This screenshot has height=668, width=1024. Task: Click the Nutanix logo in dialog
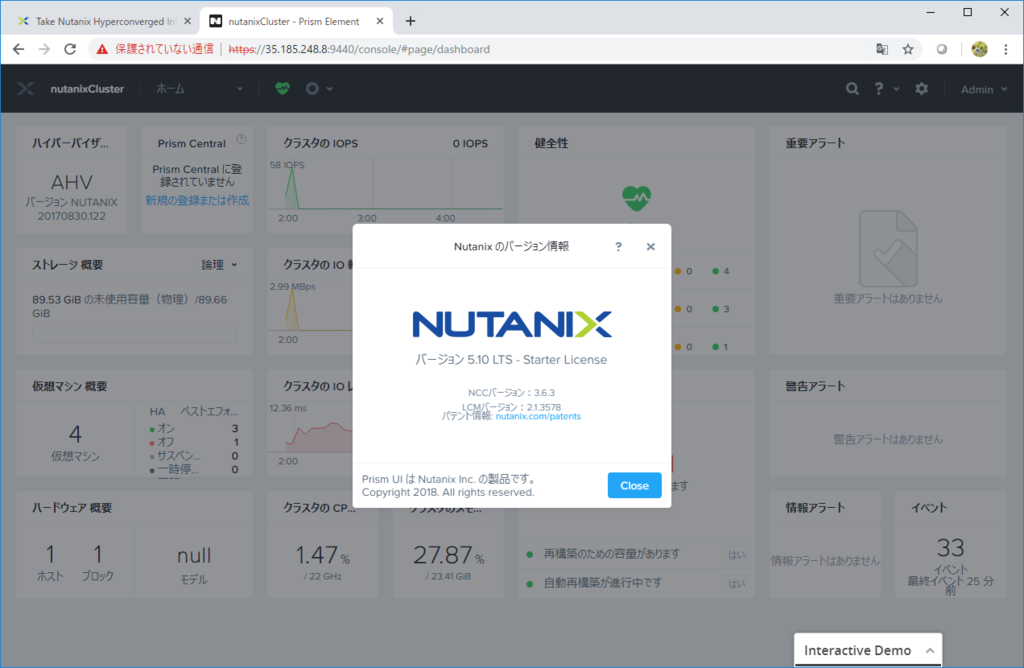click(512, 325)
